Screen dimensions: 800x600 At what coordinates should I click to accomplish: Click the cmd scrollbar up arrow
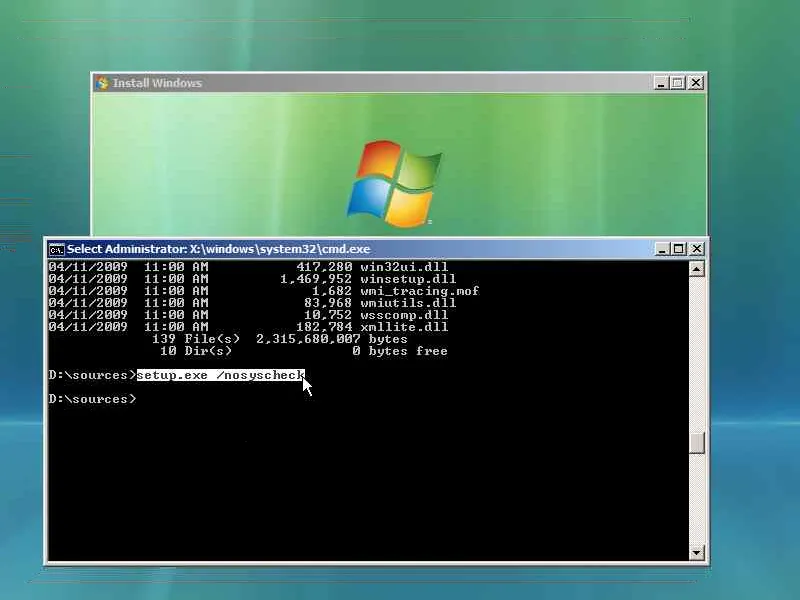pos(696,269)
